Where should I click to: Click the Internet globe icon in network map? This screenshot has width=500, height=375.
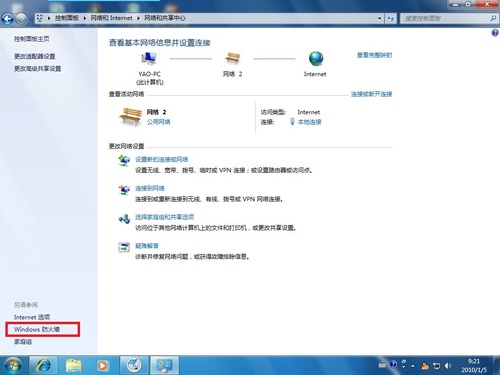click(316, 59)
